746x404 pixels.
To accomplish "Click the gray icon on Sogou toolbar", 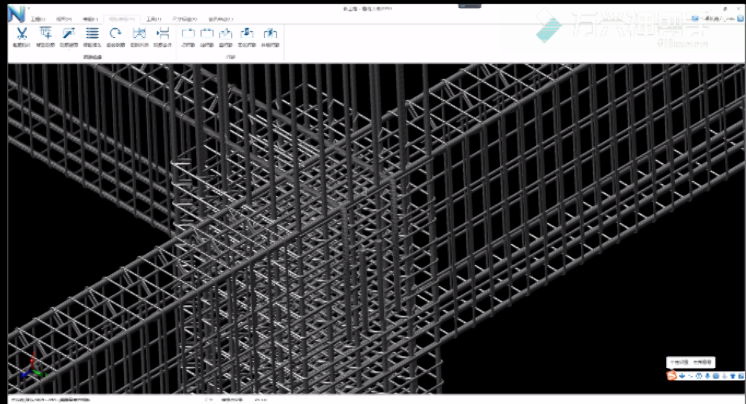I will tap(725, 376).
